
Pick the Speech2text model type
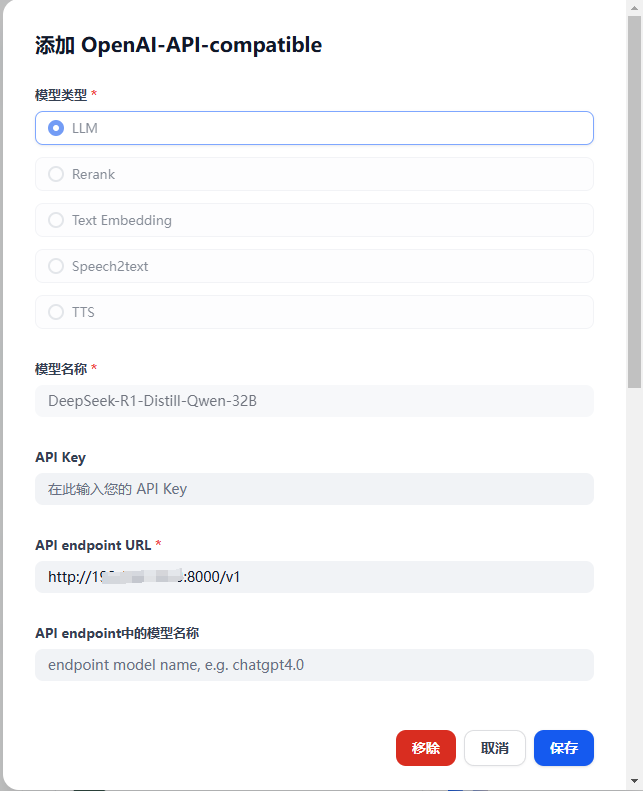[x=314, y=266]
